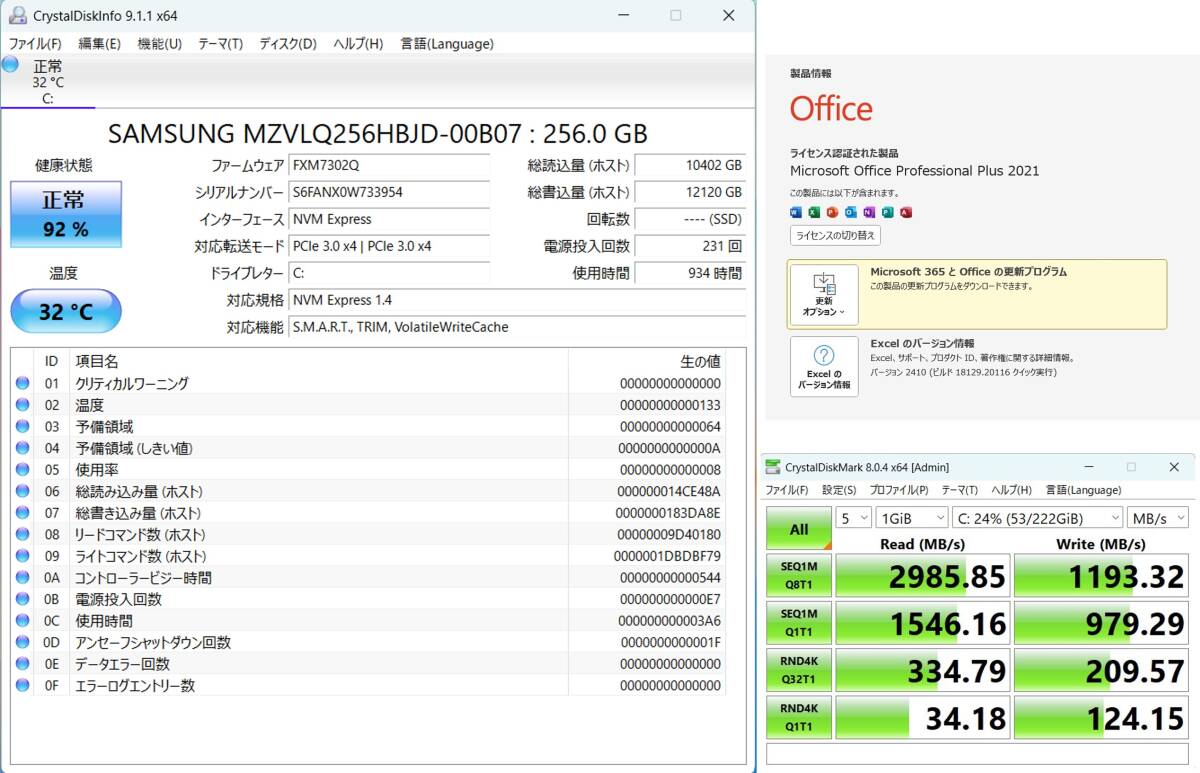Run the SEQ1M Q8T1 benchmark test
The image size is (1200, 773).
pyautogui.click(x=798, y=575)
